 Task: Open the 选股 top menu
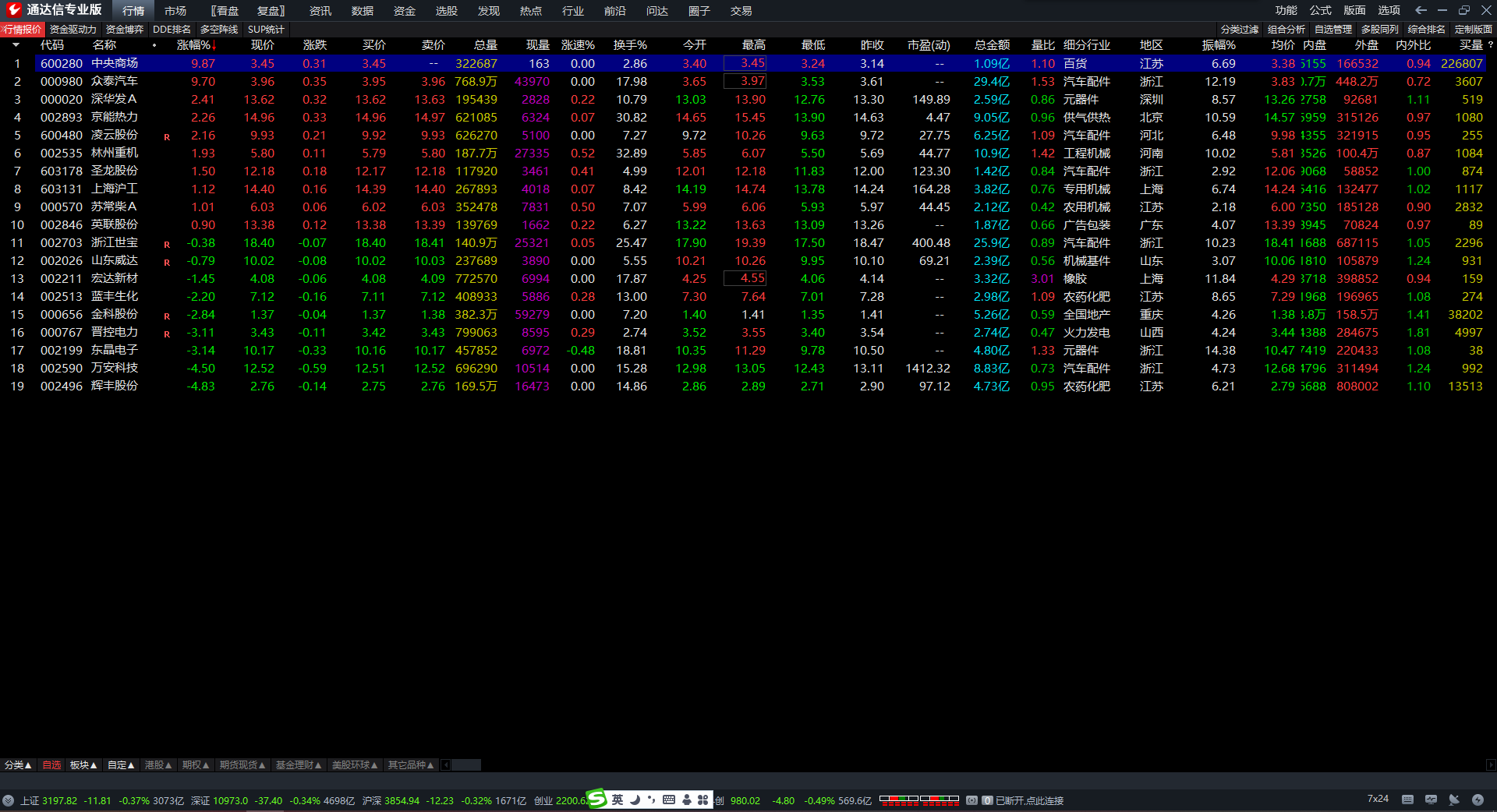pos(447,11)
